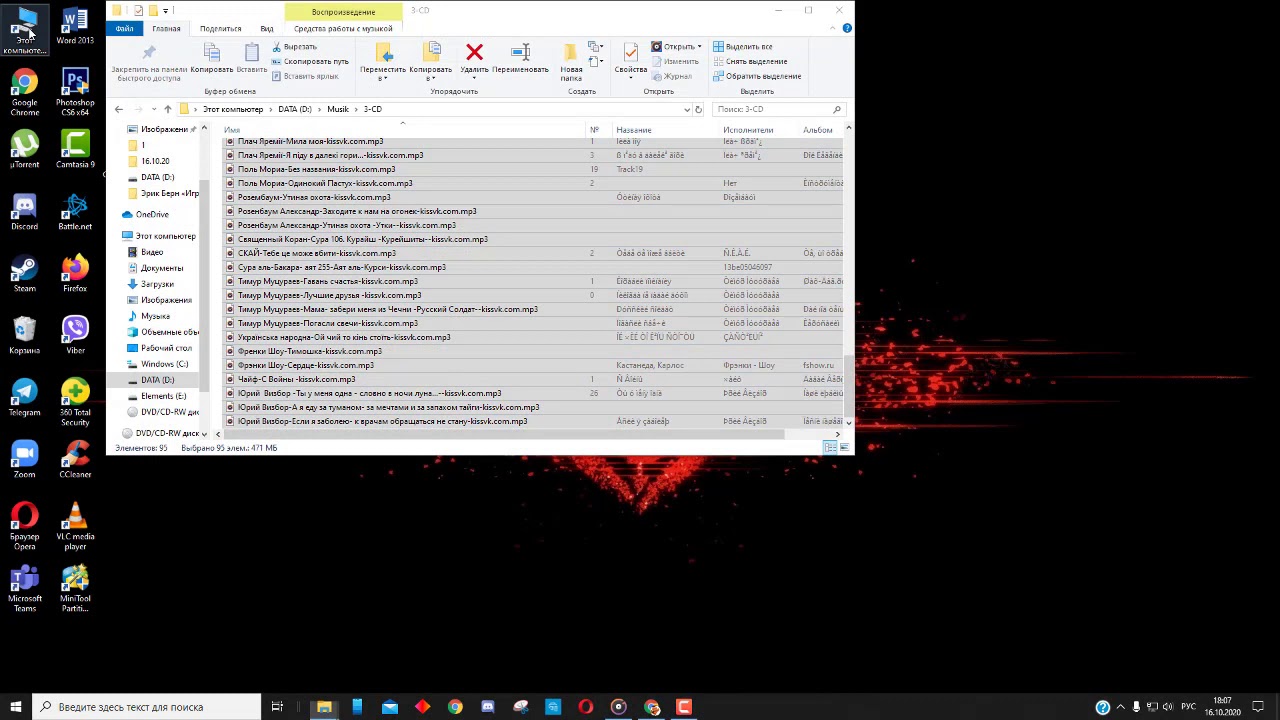The height and width of the screenshot is (720, 1280).
Task: Open the Copy to (Копировать в) dropdown
Action: click(431, 62)
